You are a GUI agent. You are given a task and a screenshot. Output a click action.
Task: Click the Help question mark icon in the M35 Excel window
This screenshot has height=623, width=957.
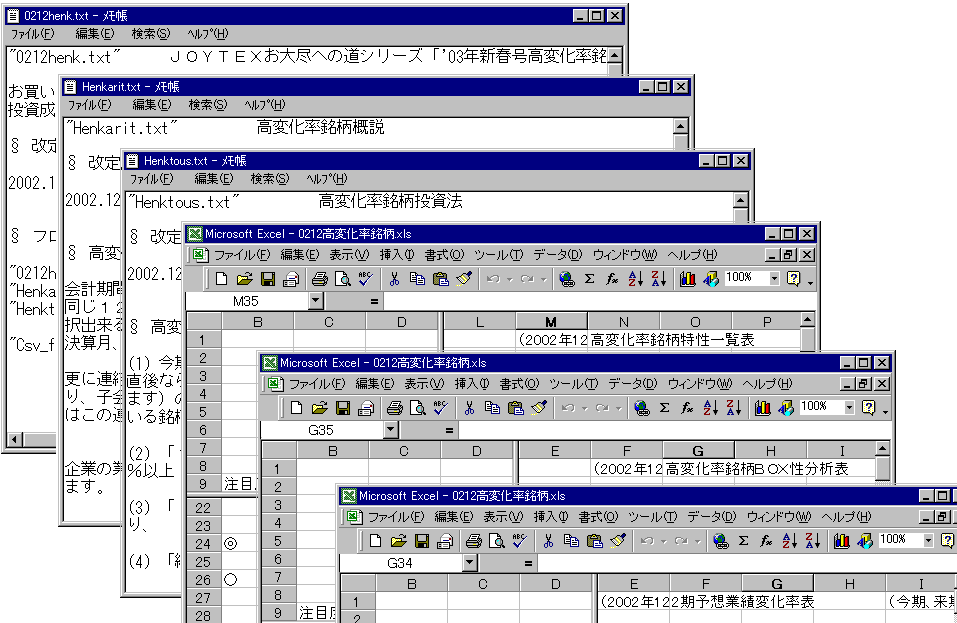tap(793, 279)
